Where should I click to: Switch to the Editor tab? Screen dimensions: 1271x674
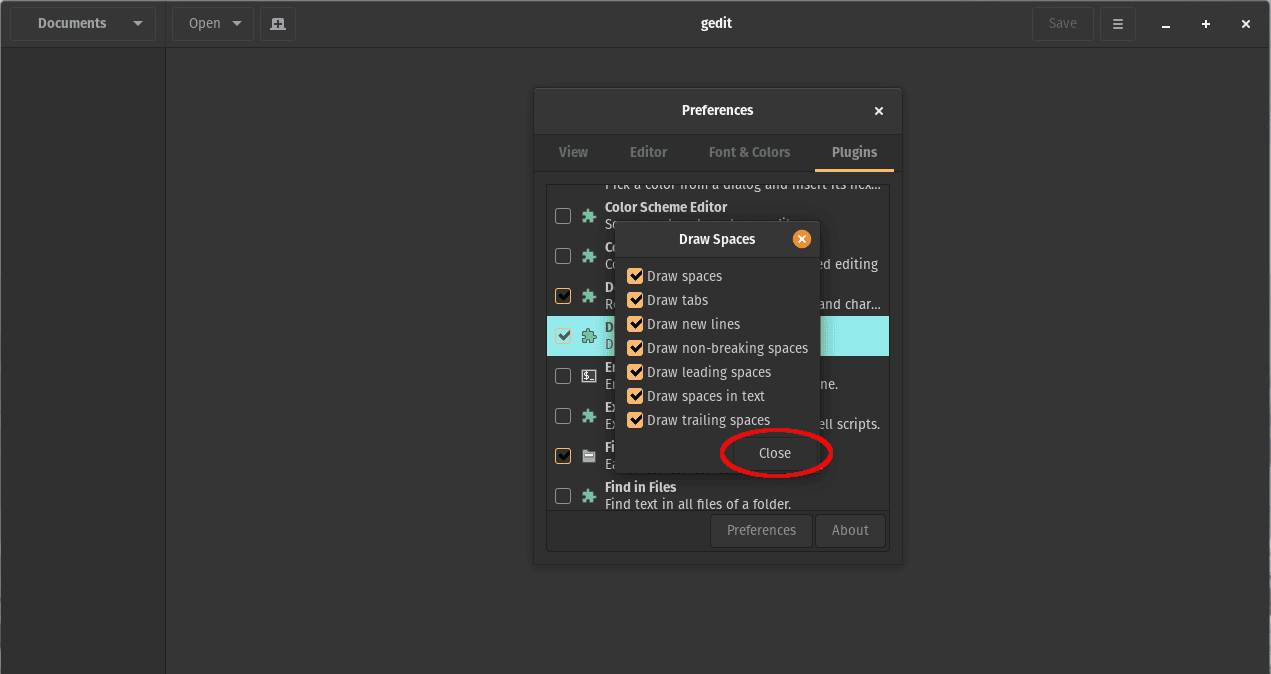click(x=648, y=152)
